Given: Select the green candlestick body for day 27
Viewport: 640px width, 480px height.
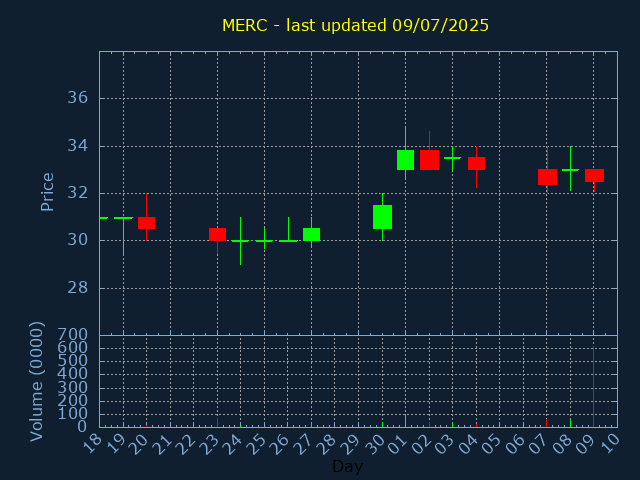Looking at the screenshot, I should click(311, 234).
